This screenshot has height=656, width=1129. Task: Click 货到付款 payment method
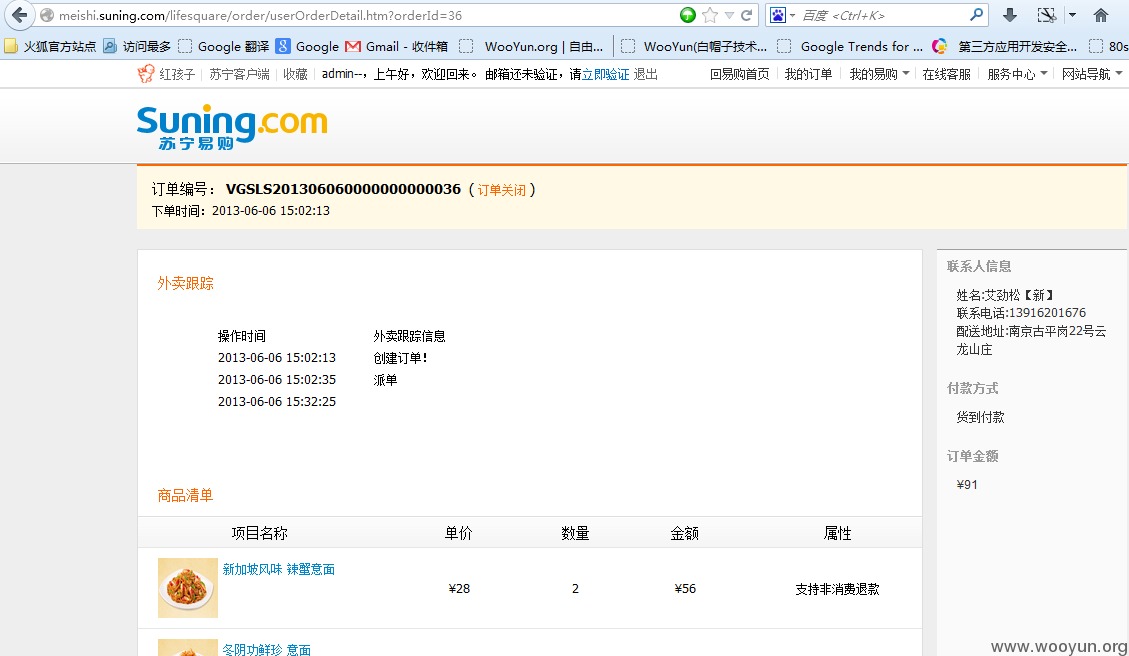coord(980,417)
